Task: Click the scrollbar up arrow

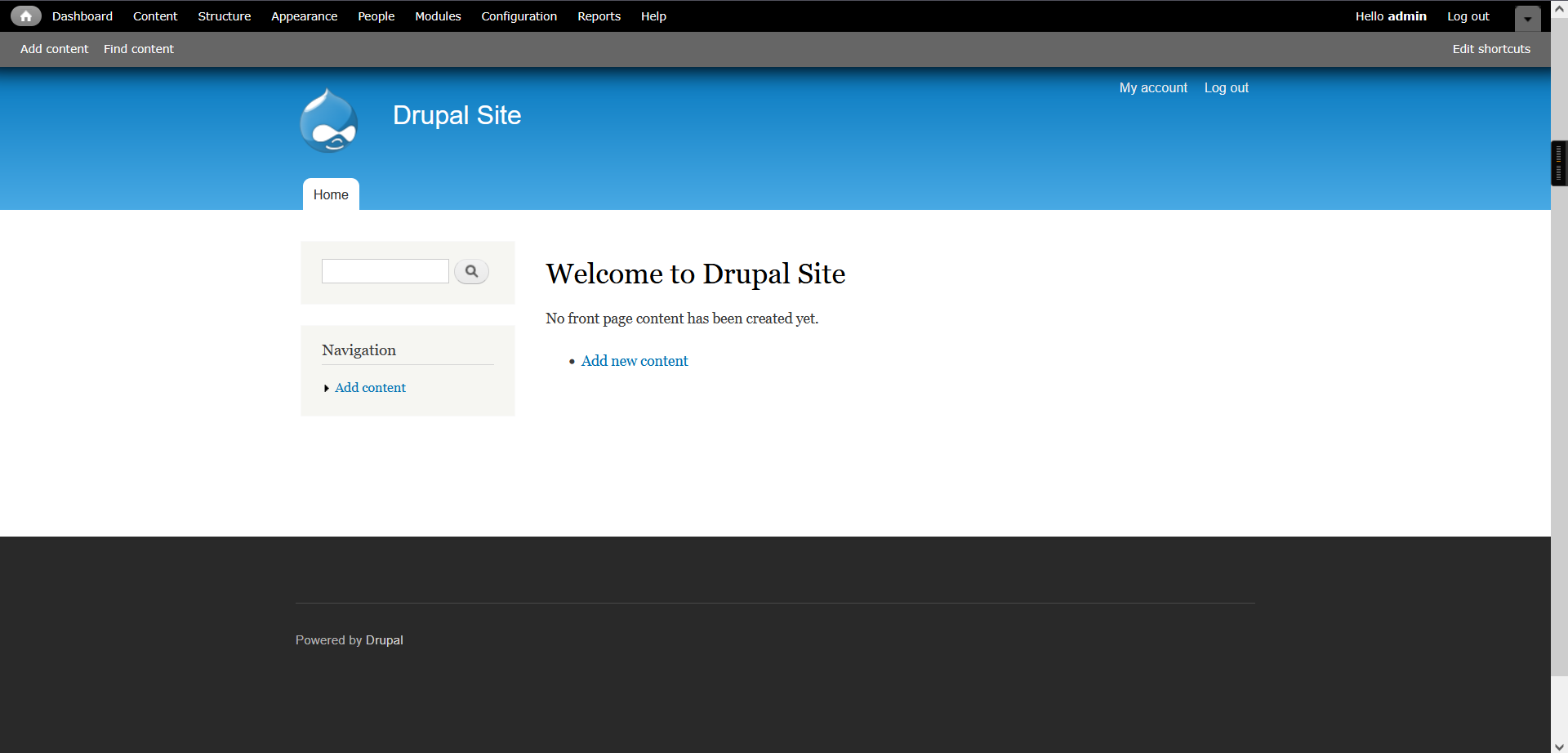Action: (x=1559, y=7)
